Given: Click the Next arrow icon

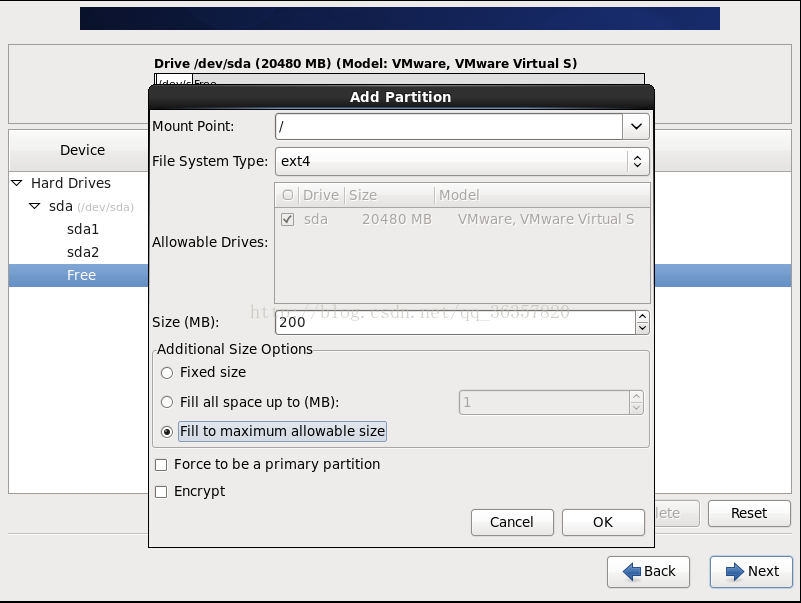Looking at the screenshot, I should tap(735, 572).
